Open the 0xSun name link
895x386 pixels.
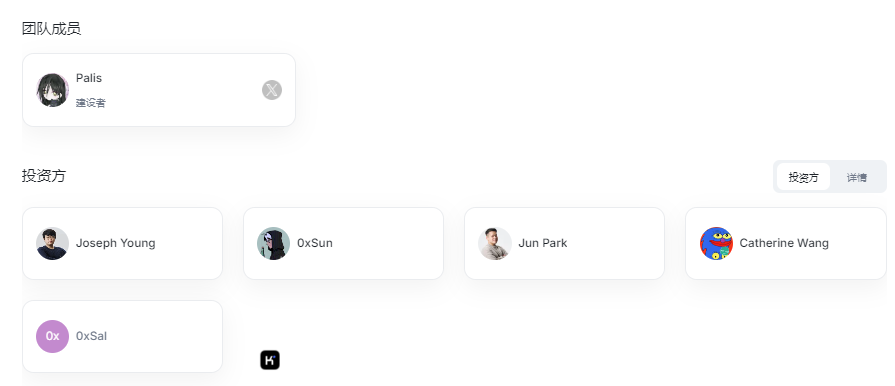tap(315, 243)
